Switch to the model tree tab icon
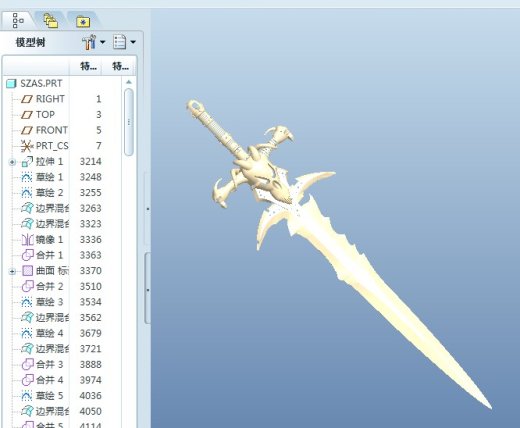The image size is (520, 428). tap(18, 21)
